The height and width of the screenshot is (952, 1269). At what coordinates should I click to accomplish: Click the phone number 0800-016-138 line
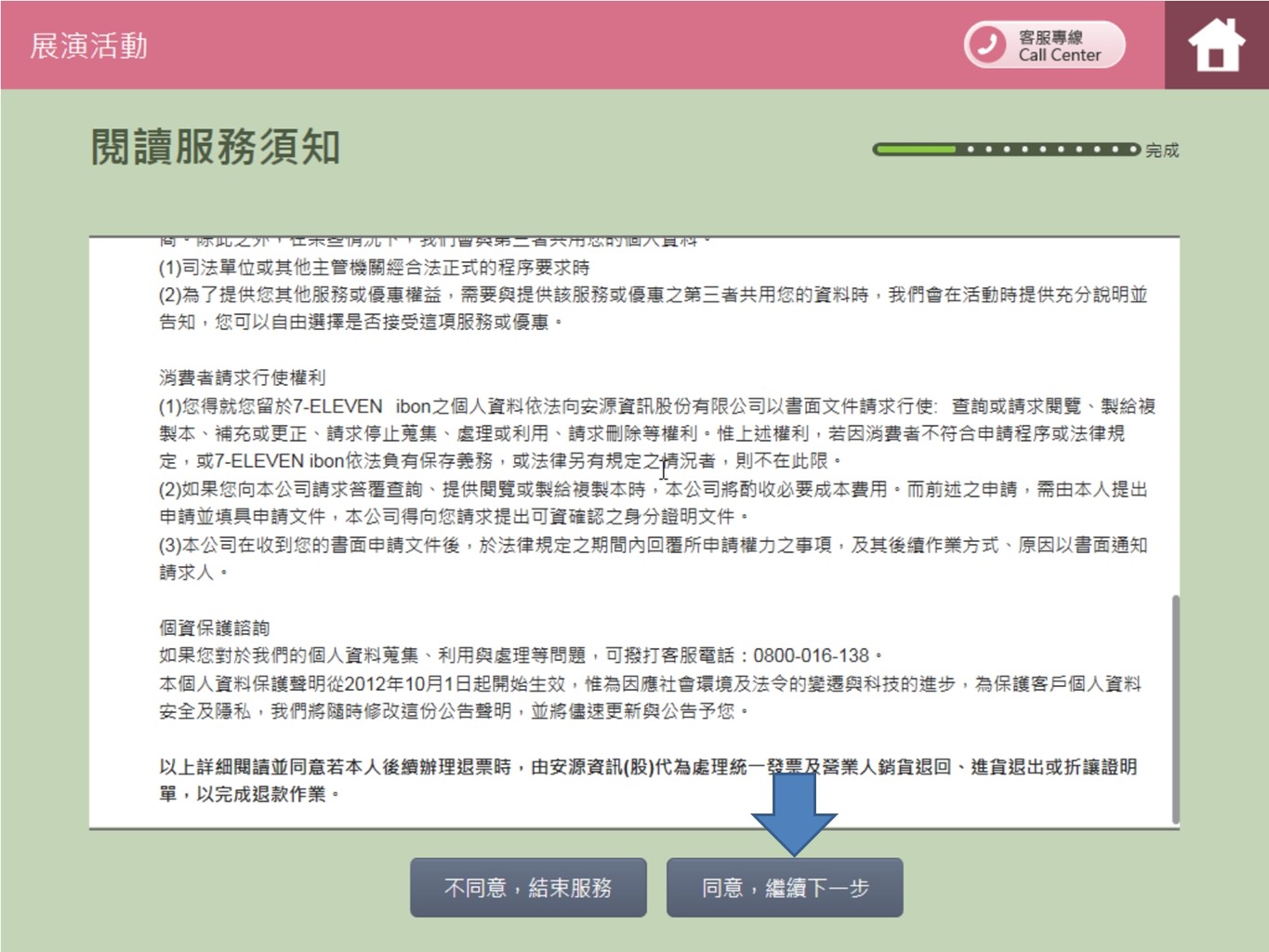pyautogui.click(x=521, y=655)
